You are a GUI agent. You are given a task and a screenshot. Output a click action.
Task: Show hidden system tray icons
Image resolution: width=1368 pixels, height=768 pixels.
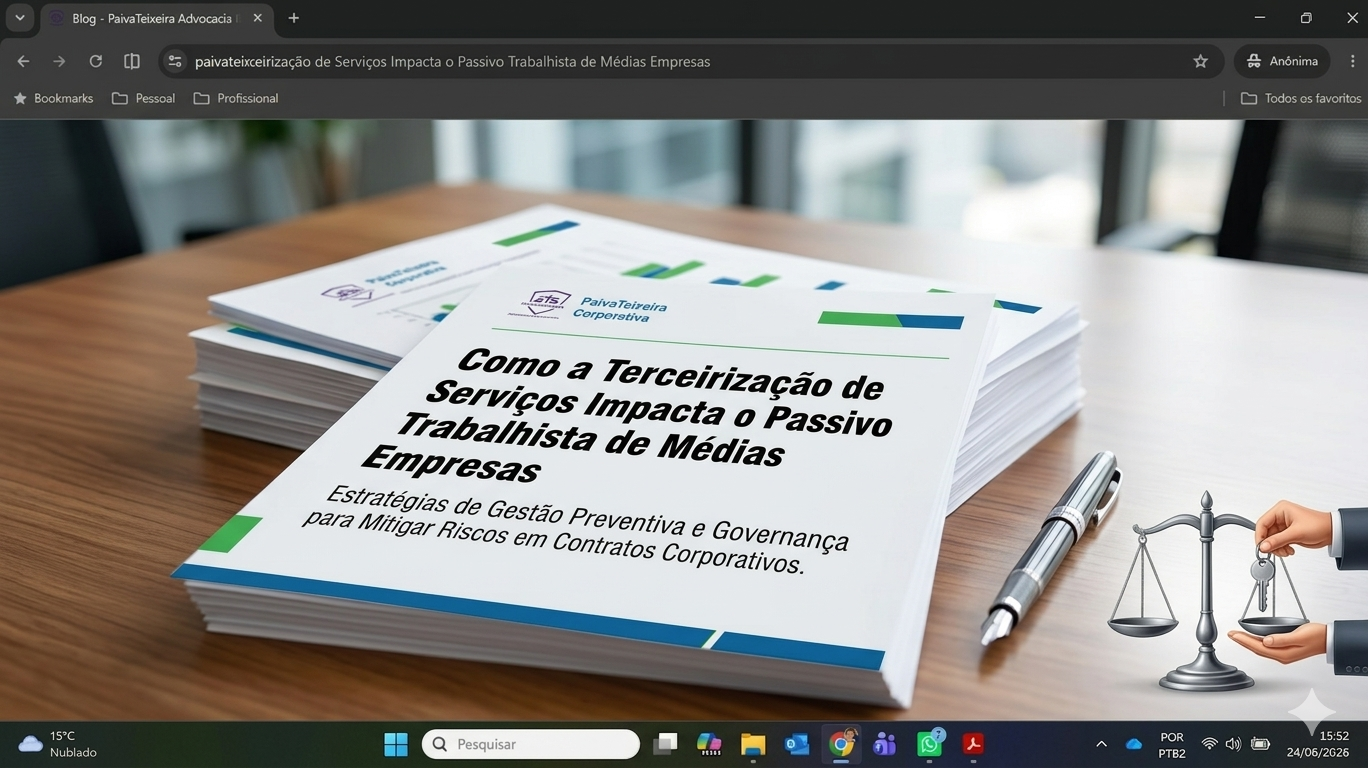1101,744
